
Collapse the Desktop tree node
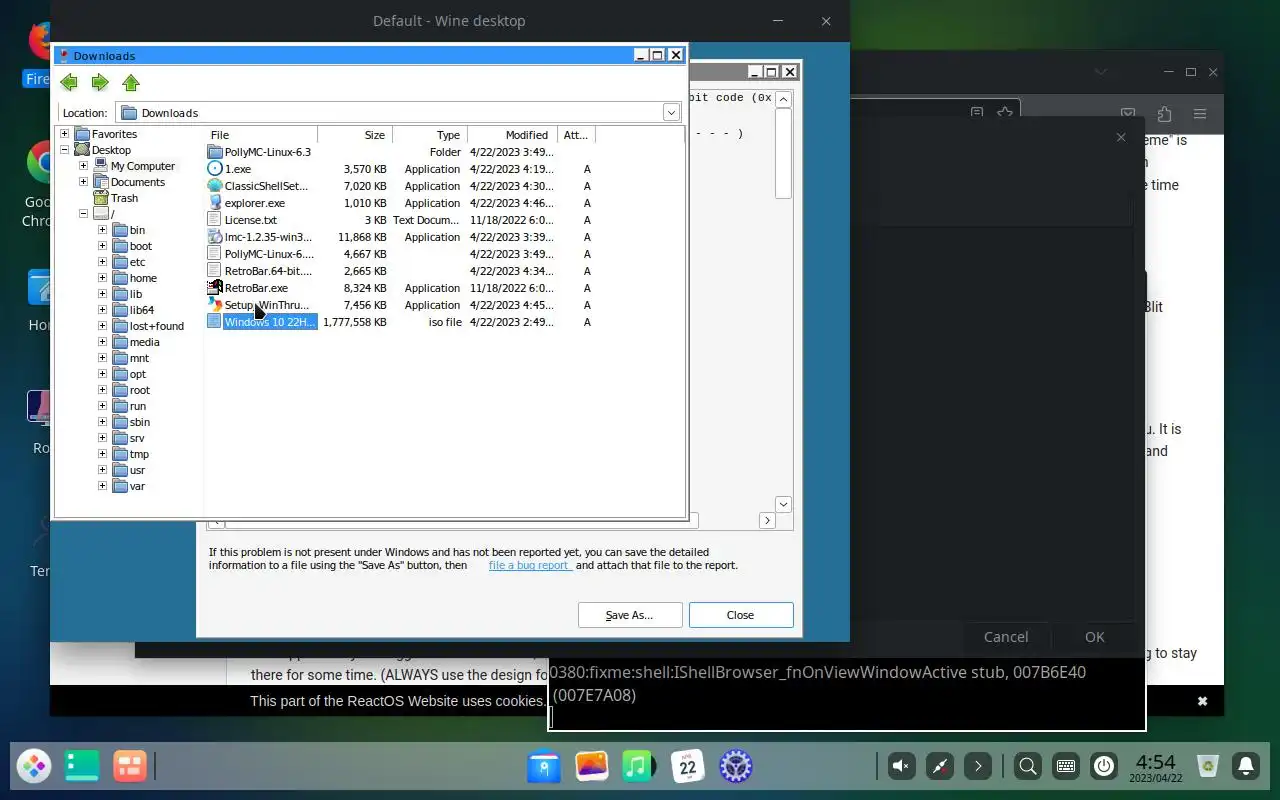[65, 150]
